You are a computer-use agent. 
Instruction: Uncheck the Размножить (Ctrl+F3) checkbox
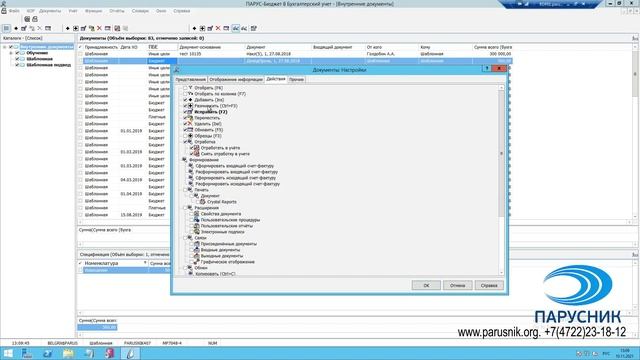(185, 106)
